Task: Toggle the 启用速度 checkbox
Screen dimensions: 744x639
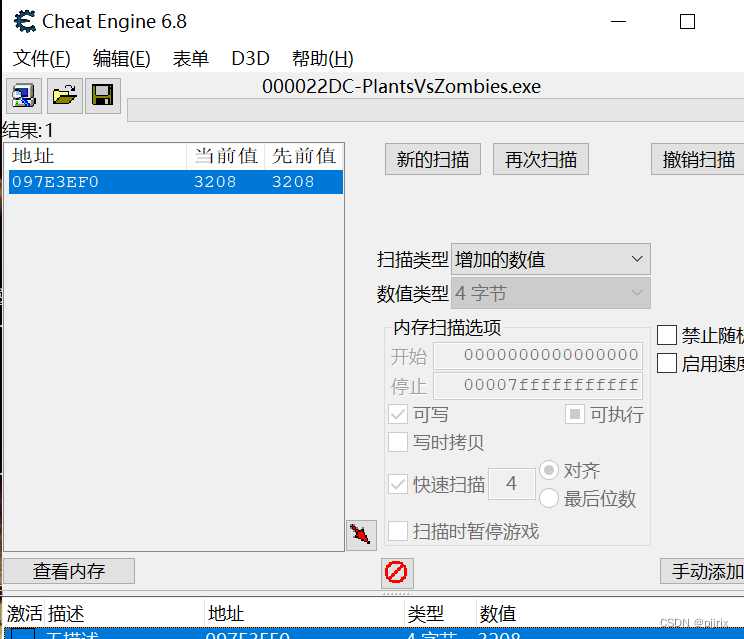Action: (x=667, y=364)
